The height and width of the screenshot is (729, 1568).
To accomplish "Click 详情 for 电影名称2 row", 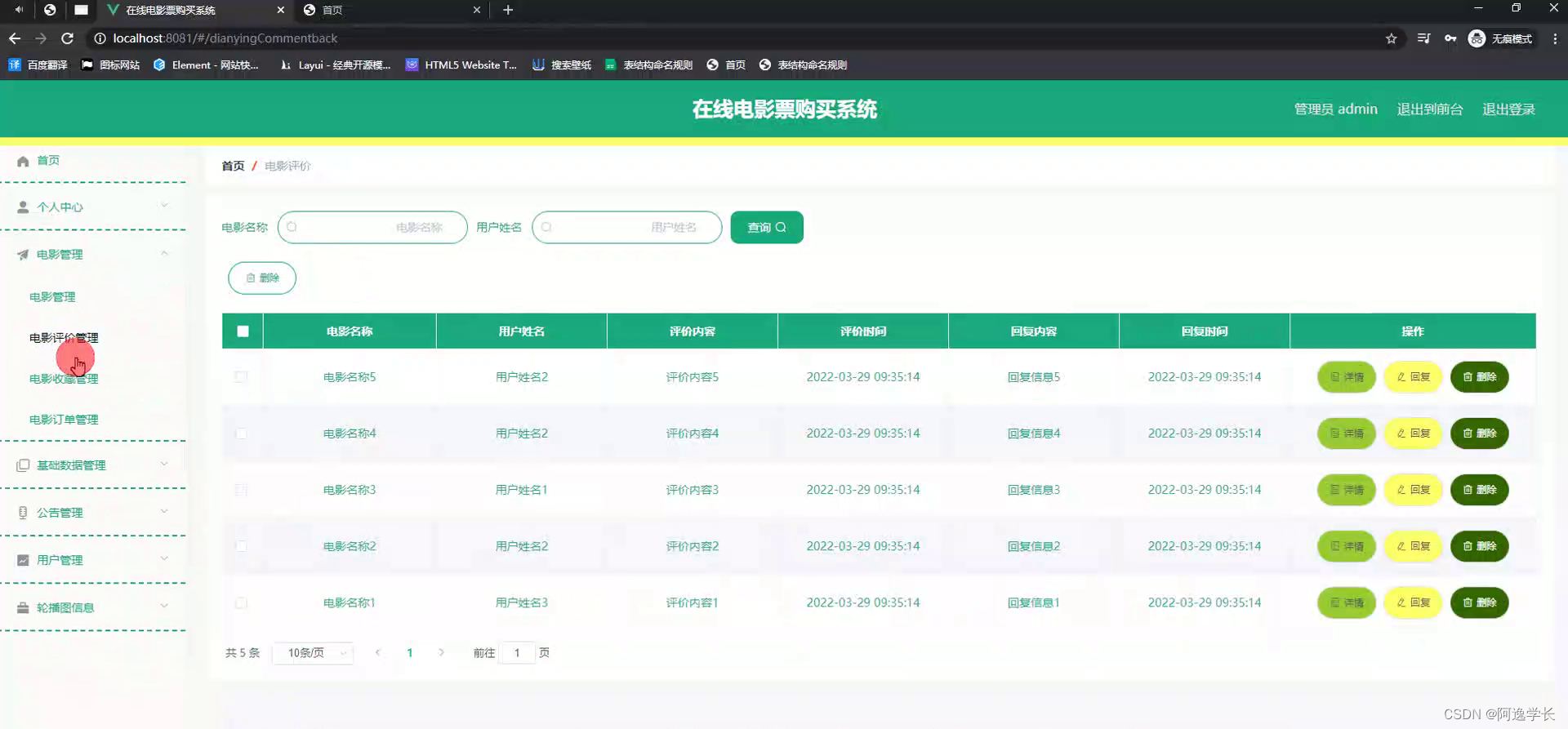I will point(1347,546).
